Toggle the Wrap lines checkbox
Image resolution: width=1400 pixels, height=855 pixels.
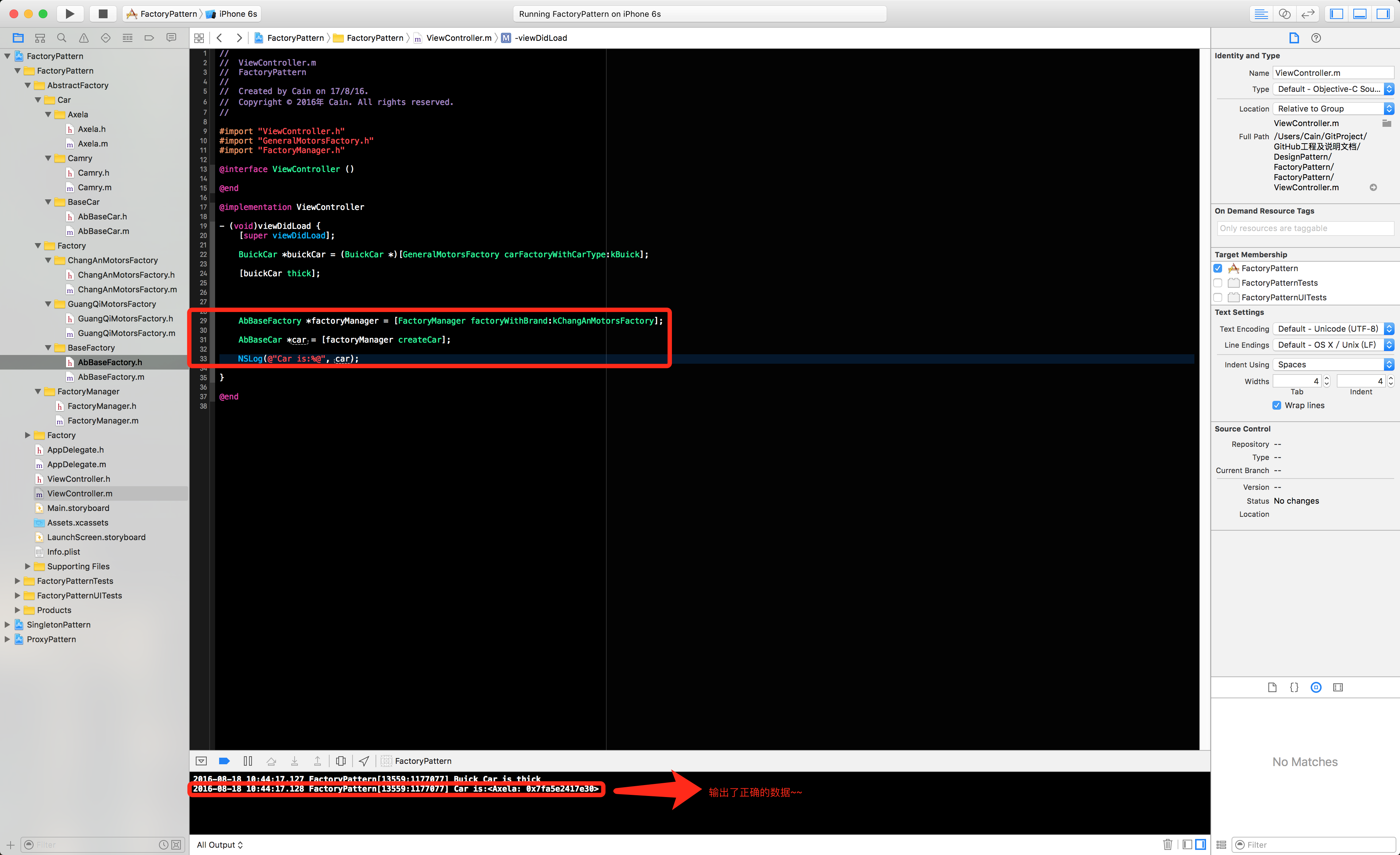pos(1277,405)
